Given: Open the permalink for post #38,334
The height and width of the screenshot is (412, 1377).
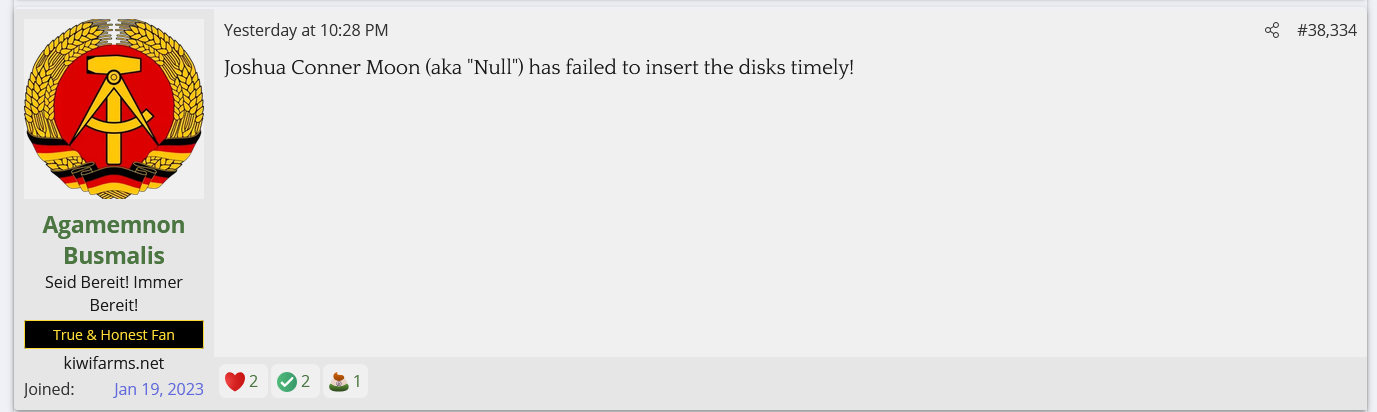Looking at the screenshot, I should tap(1327, 30).
